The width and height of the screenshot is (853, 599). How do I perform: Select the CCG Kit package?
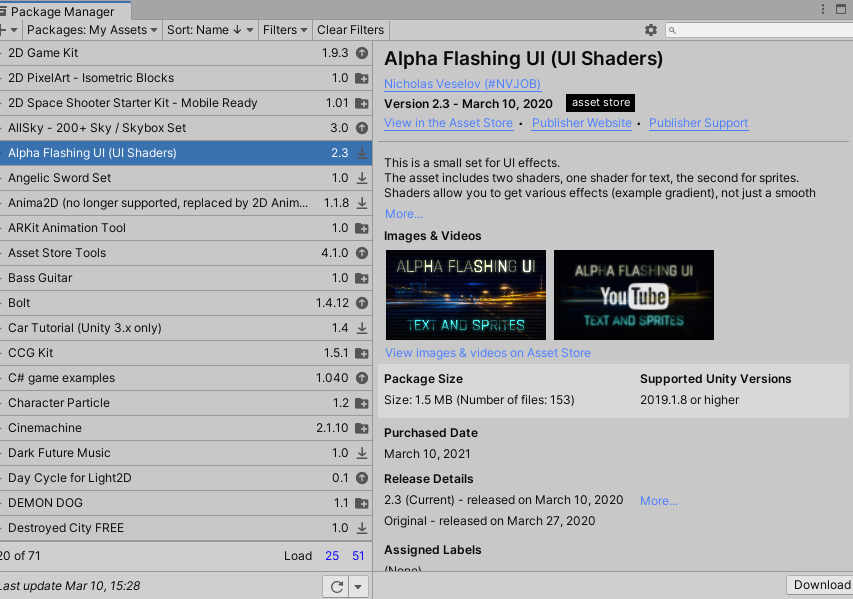coord(186,353)
